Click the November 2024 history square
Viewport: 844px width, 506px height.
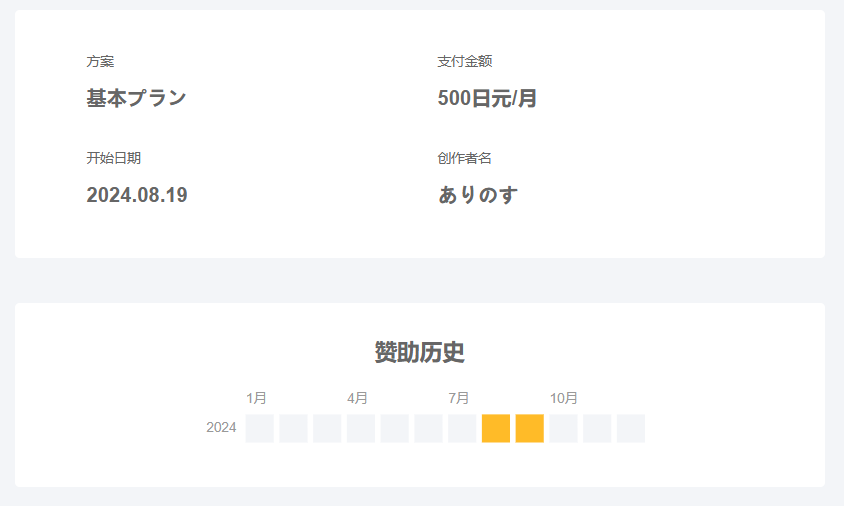597,428
